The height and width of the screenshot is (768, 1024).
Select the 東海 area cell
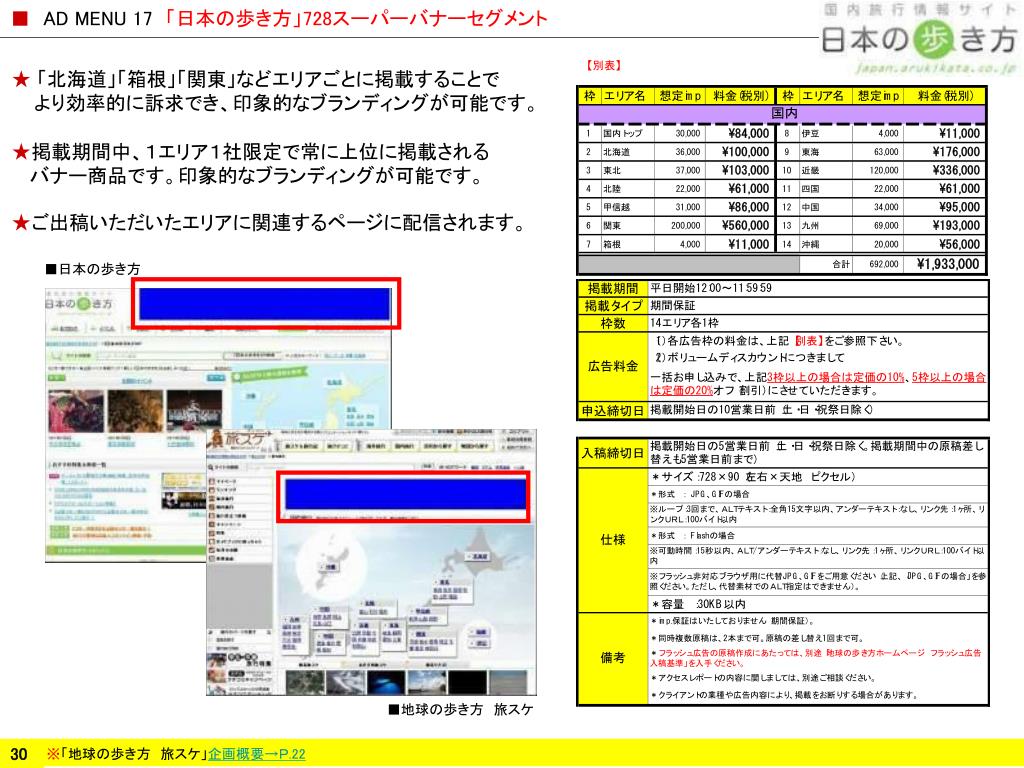pyautogui.click(x=824, y=152)
